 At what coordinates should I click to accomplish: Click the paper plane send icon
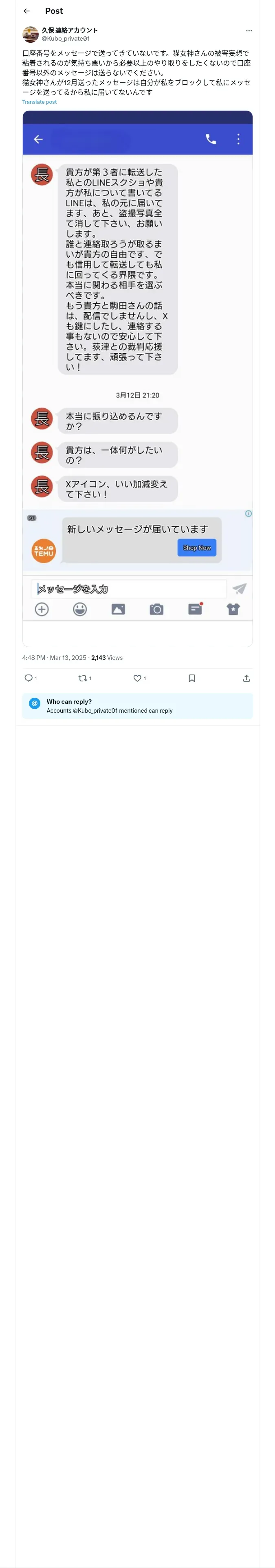click(240, 589)
